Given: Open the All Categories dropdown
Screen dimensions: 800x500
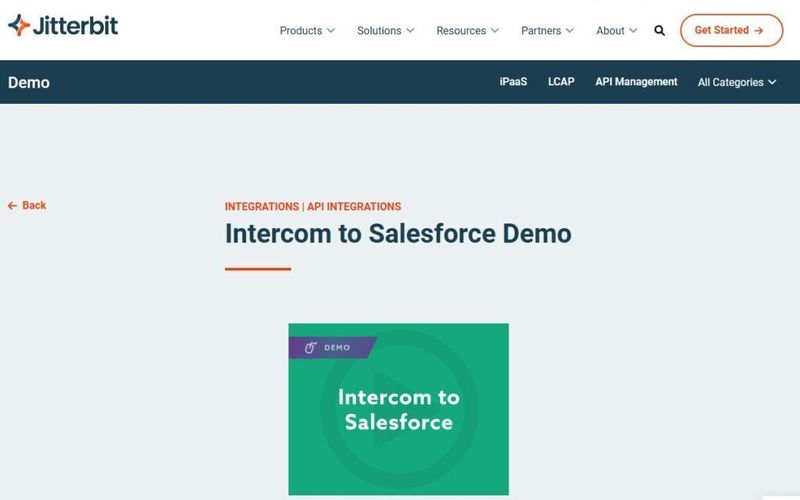Looking at the screenshot, I should [x=737, y=82].
